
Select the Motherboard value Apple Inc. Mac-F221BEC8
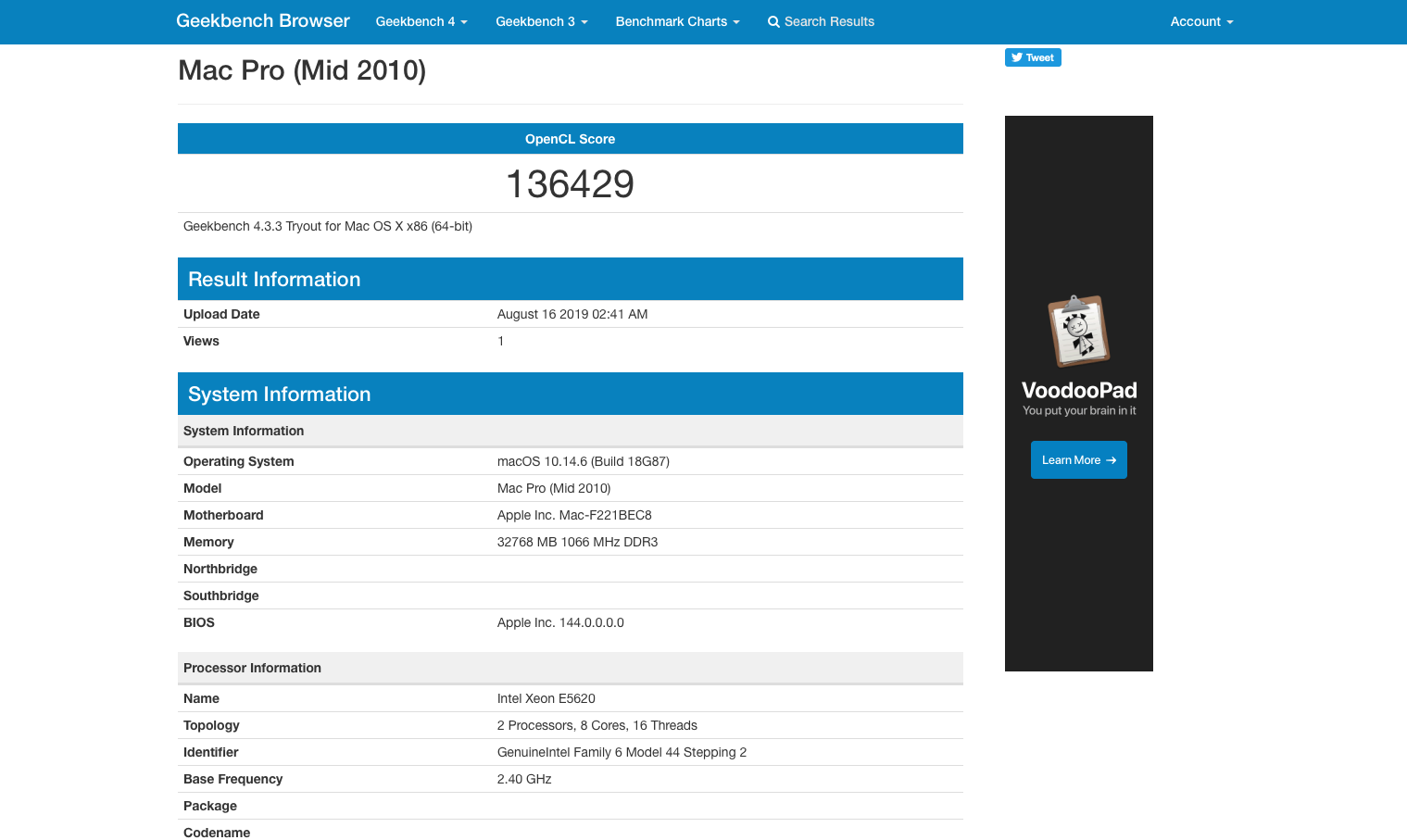pyautogui.click(x=574, y=515)
